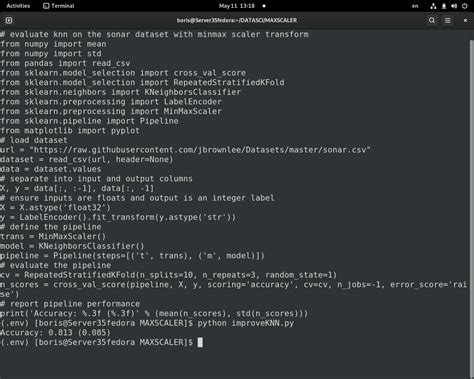Click the notification dot beside the clock
Image resolution: width=474 pixels, height=379 pixels.
click(x=264, y=6)
